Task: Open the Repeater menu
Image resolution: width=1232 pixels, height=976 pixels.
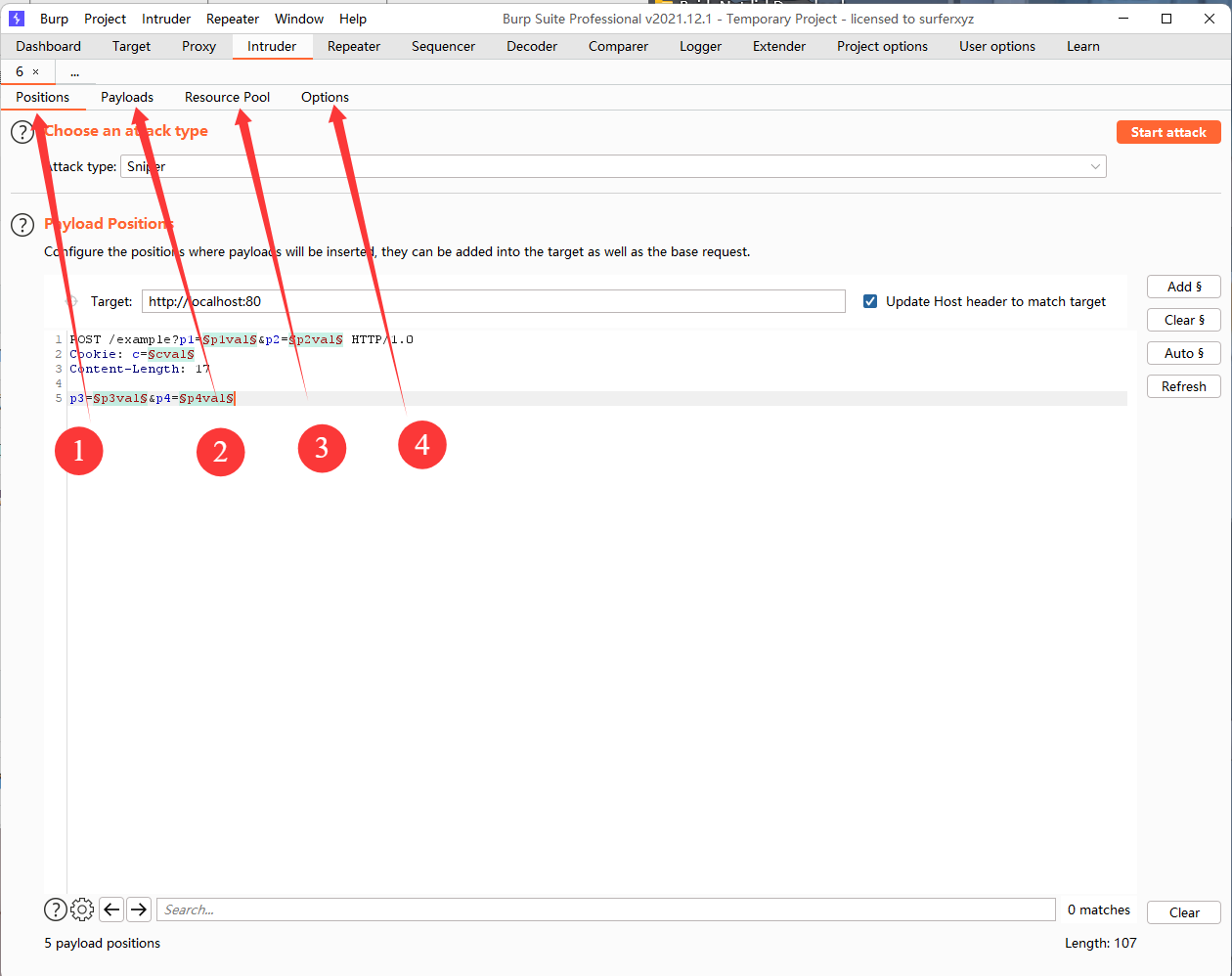Action: tap(233, 19)
